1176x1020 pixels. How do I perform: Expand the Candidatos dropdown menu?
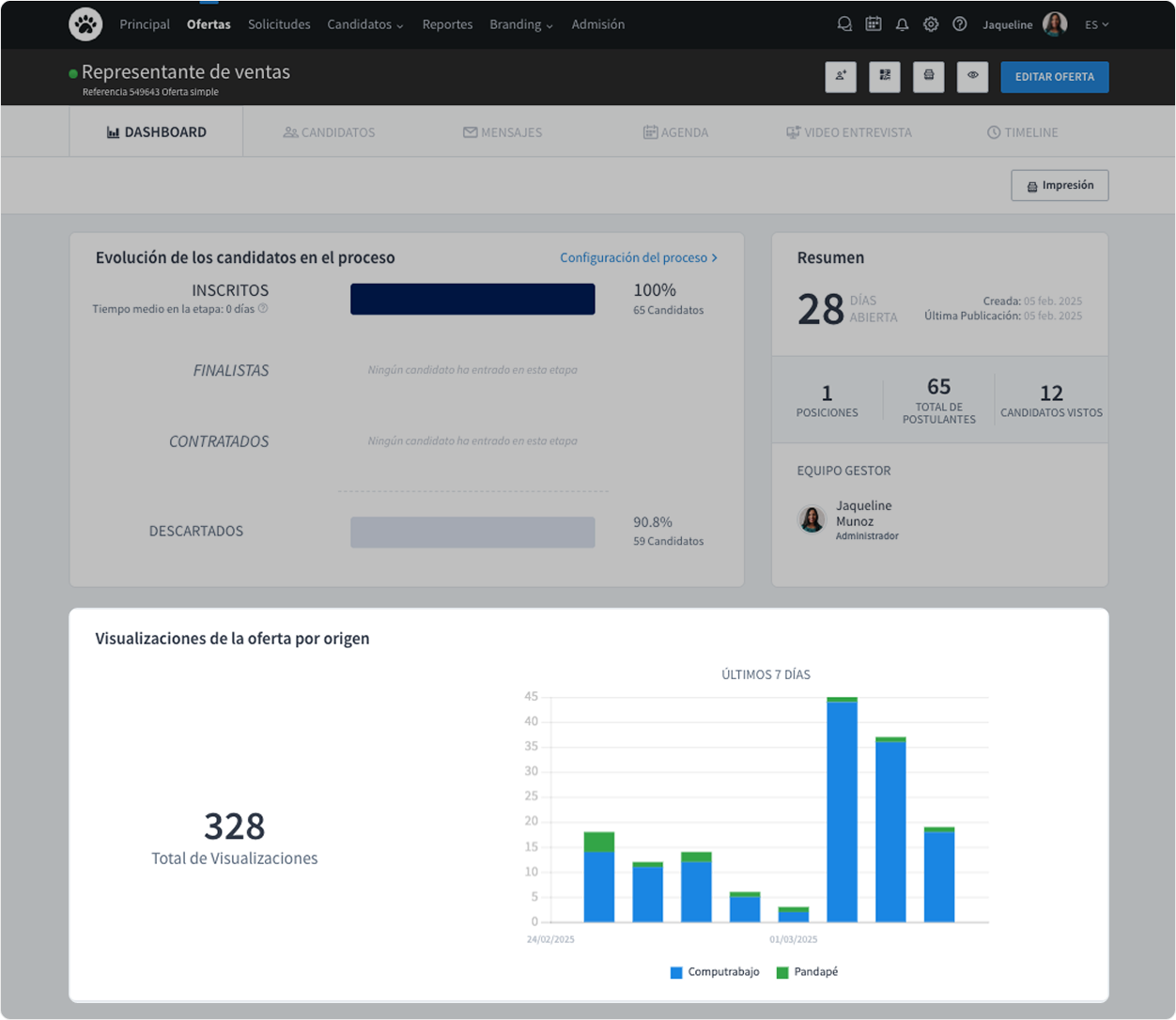pyautogui.click(x=365, y=24)
